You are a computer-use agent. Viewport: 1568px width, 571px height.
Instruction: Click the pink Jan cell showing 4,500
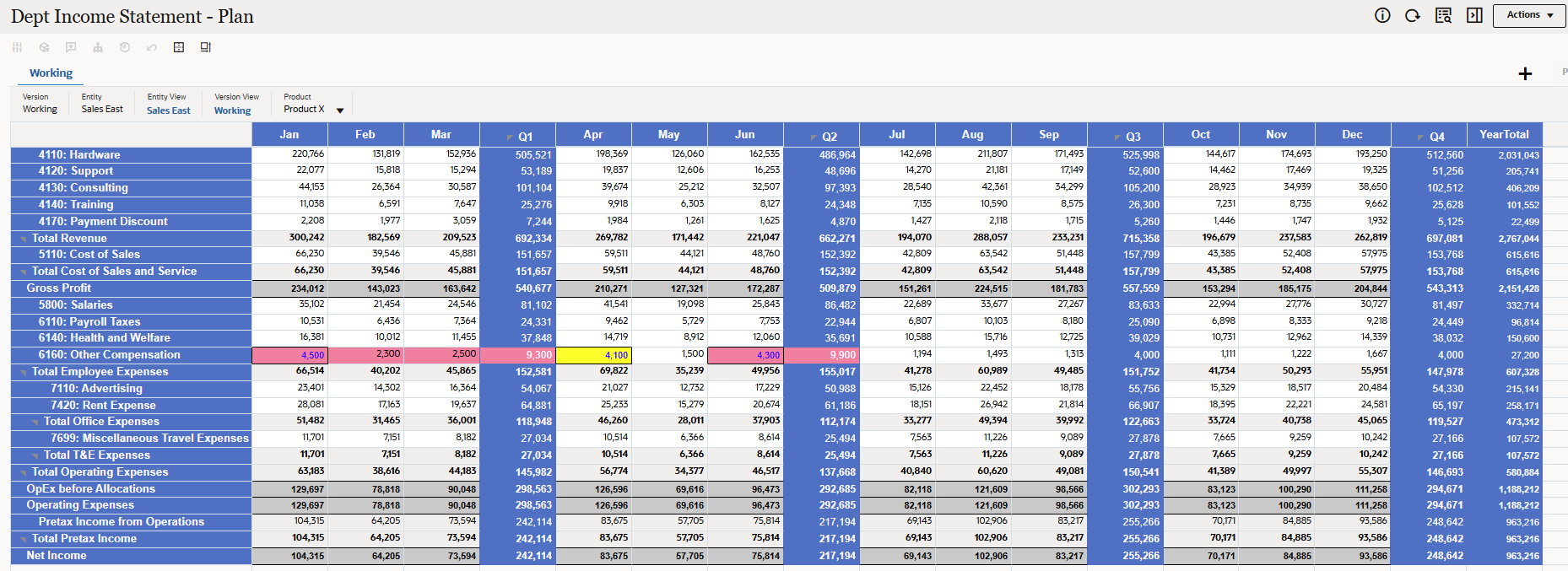(x=289, y=355)
